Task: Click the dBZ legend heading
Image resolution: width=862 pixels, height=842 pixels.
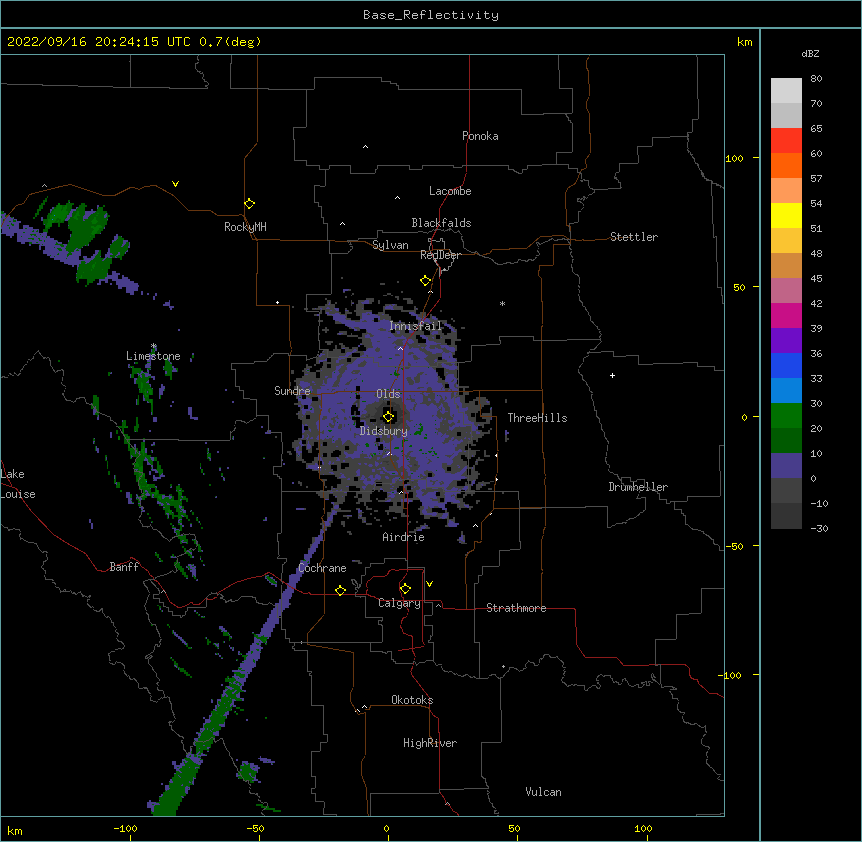Action: click(x=810, y=54)
